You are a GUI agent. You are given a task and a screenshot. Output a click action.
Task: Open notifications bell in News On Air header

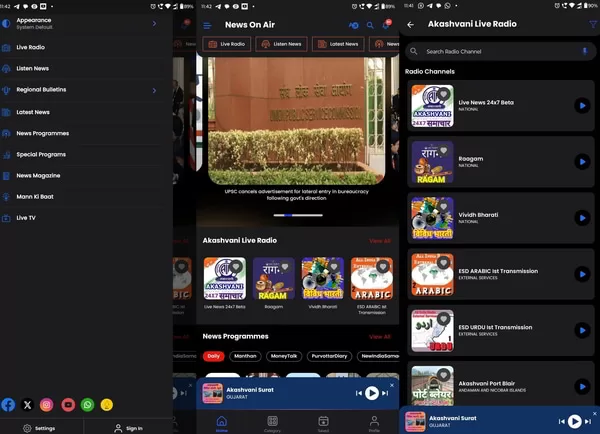pos(386,24)
